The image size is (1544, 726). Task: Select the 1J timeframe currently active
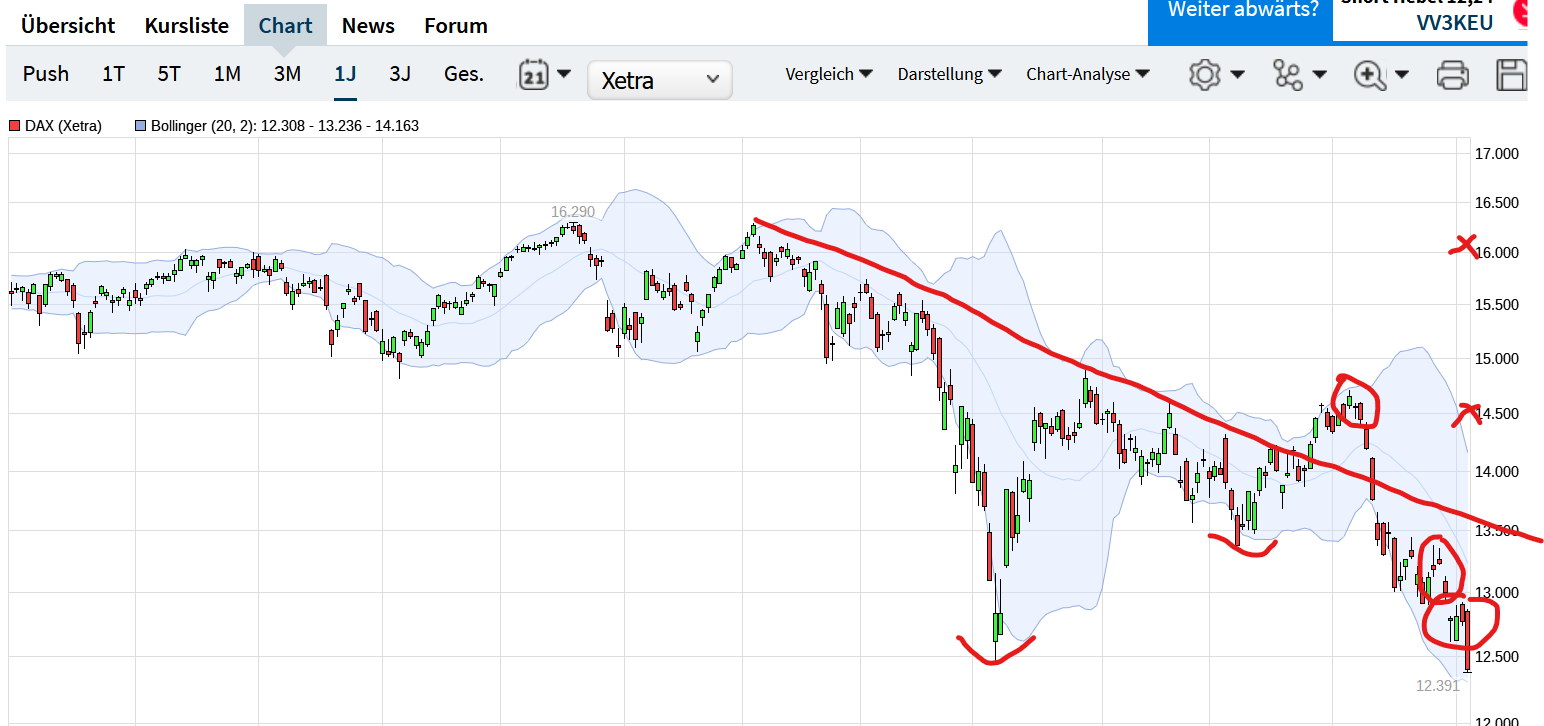click(x=345, y=74)
